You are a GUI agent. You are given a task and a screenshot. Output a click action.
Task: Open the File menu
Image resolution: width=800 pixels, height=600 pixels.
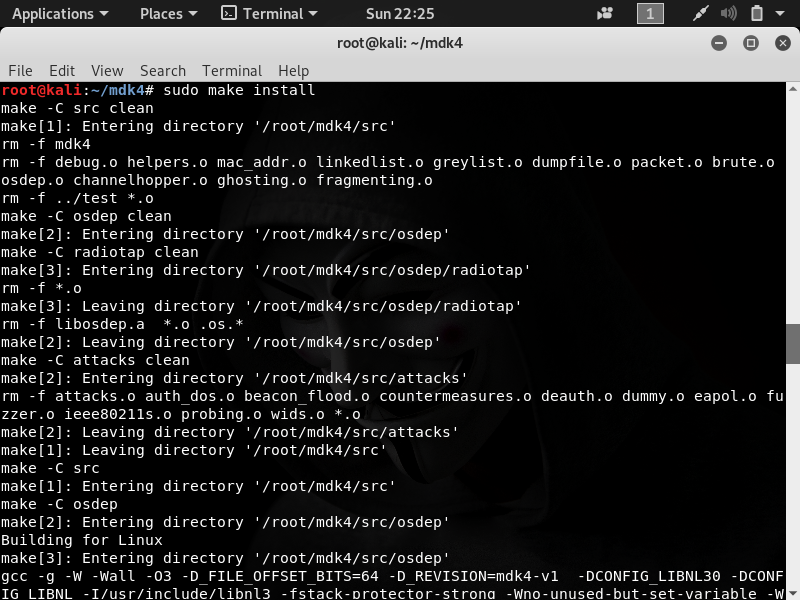20,70
